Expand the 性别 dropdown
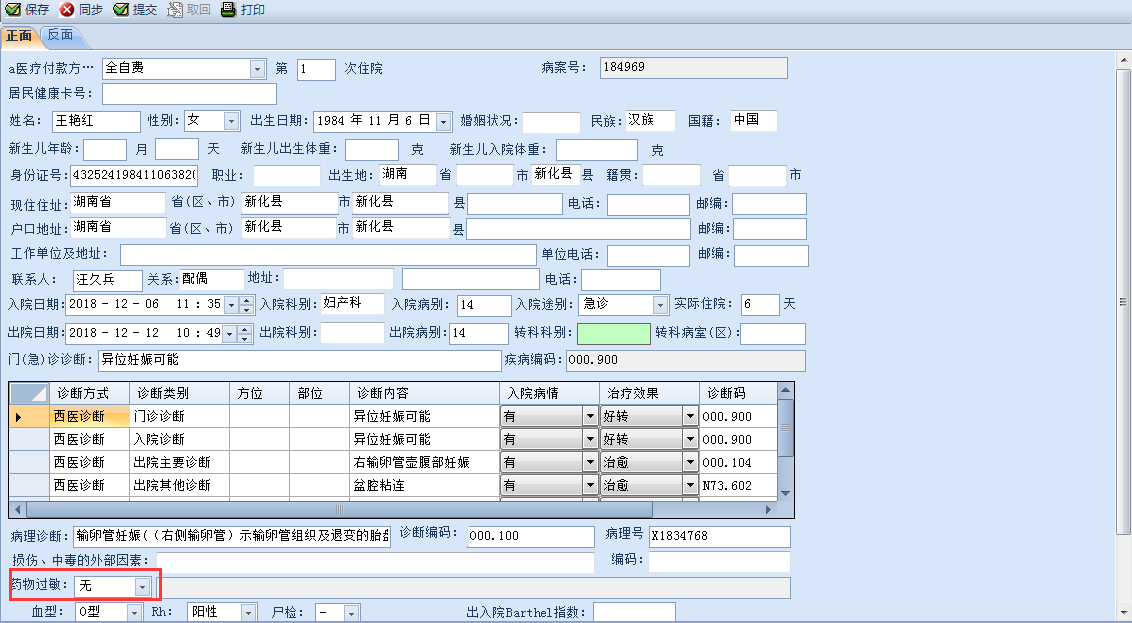 click(232, 121)
